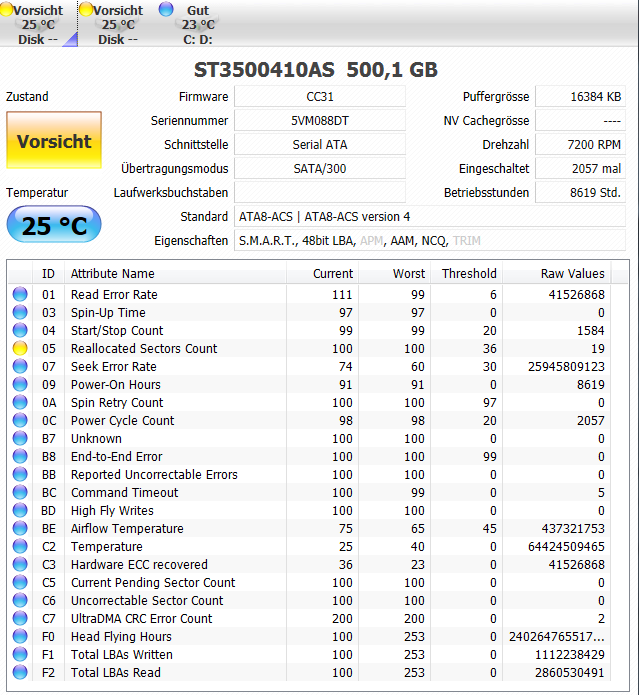639x695 pixels.
Task: Click the drive title ST3500410AS 500,1 GB
Action: (x=316, y=70)
